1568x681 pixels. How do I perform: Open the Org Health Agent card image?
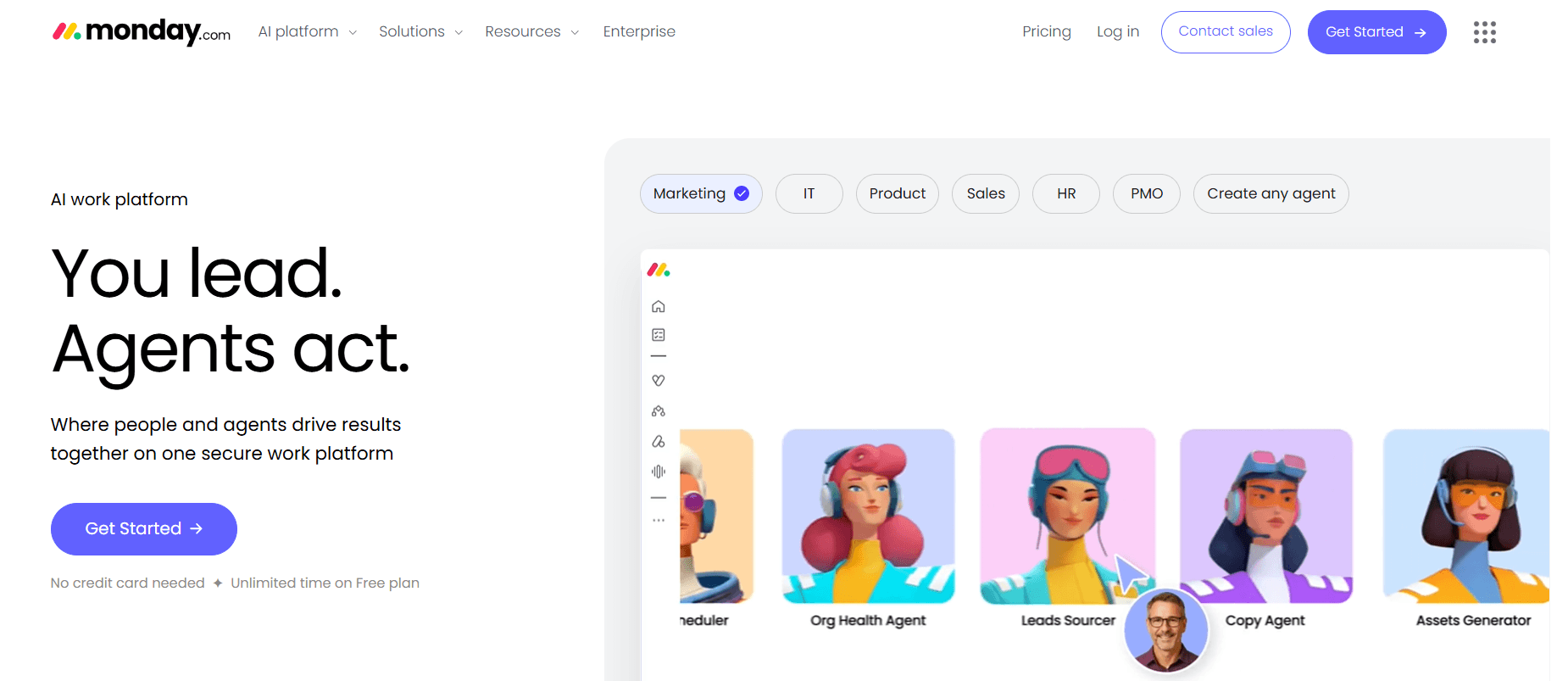point(868,516)
